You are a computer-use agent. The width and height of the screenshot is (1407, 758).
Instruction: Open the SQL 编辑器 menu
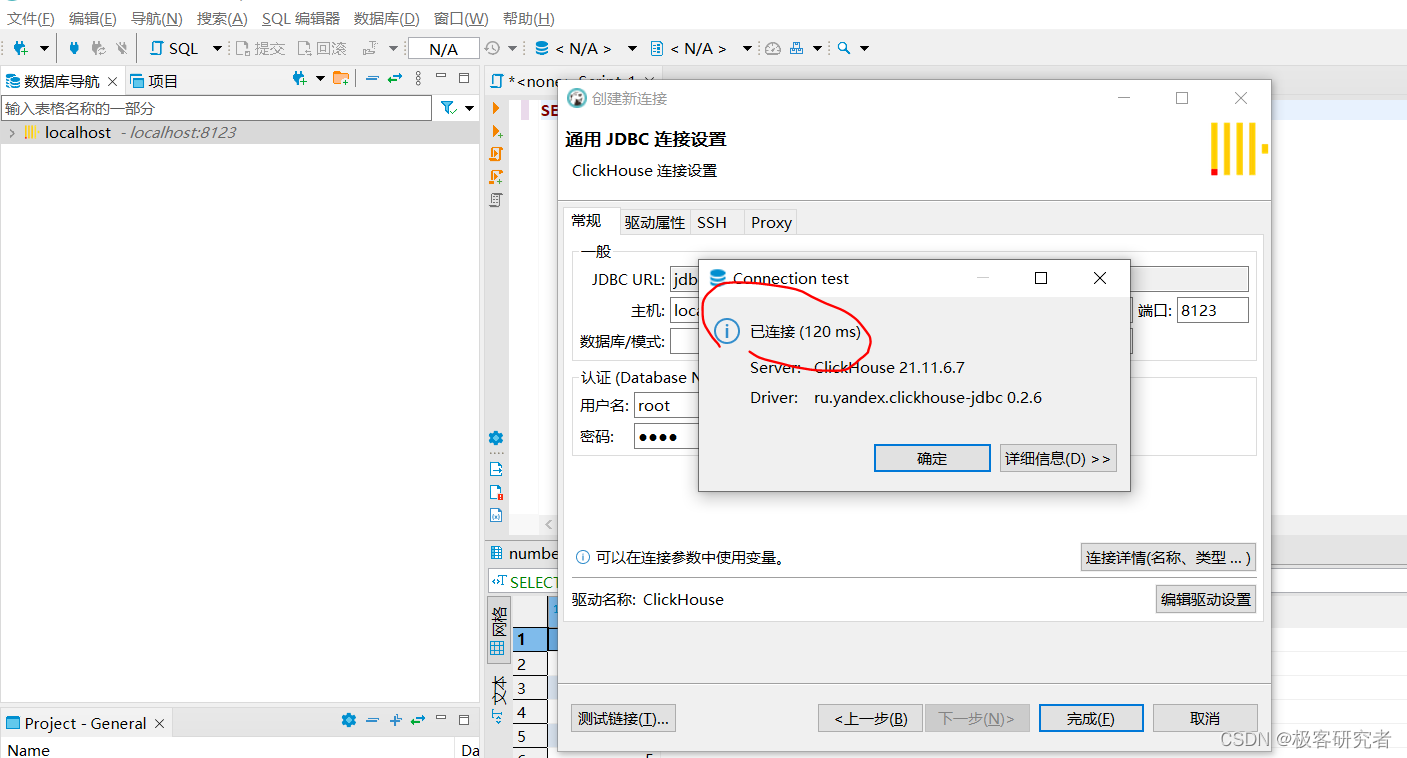301,18
